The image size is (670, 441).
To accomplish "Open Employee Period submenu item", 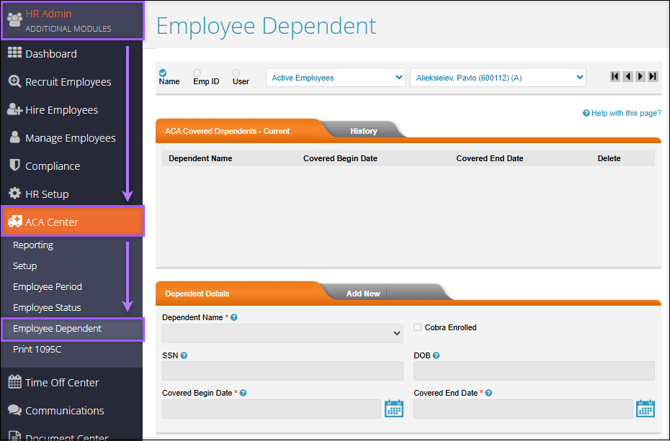I will 47,287.
